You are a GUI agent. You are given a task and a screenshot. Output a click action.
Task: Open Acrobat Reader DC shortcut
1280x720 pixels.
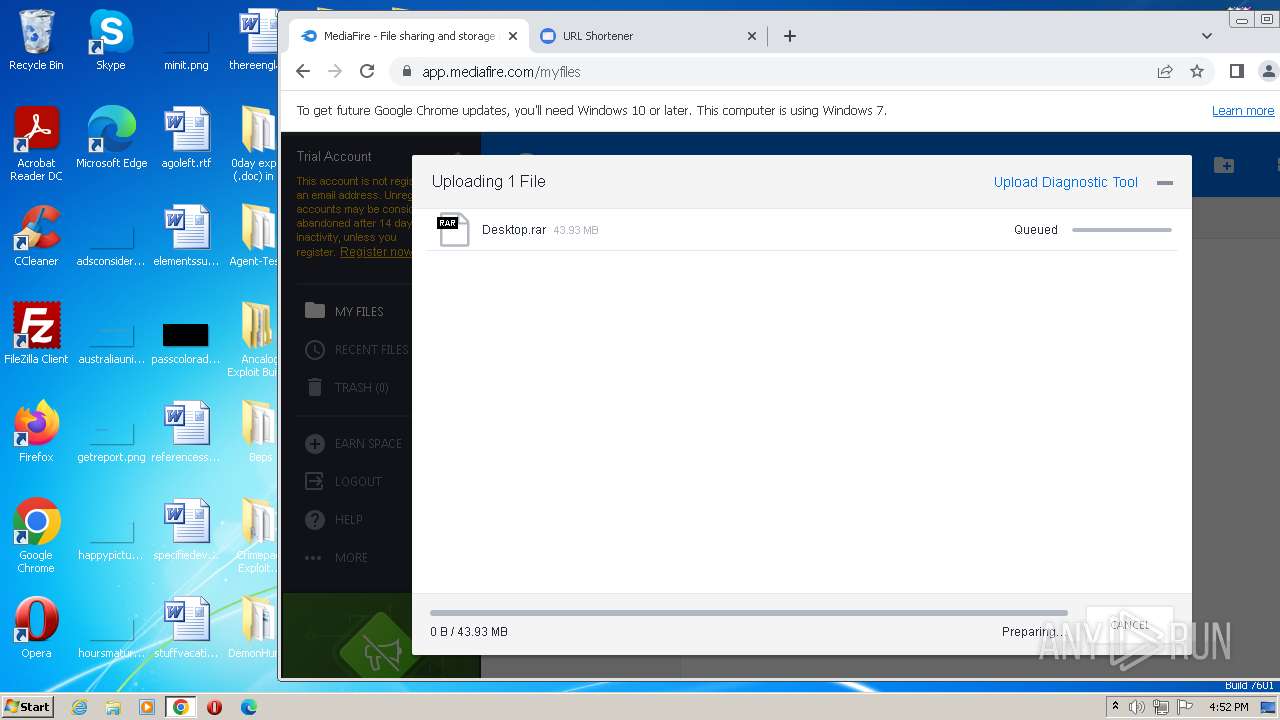coord(36,144)
